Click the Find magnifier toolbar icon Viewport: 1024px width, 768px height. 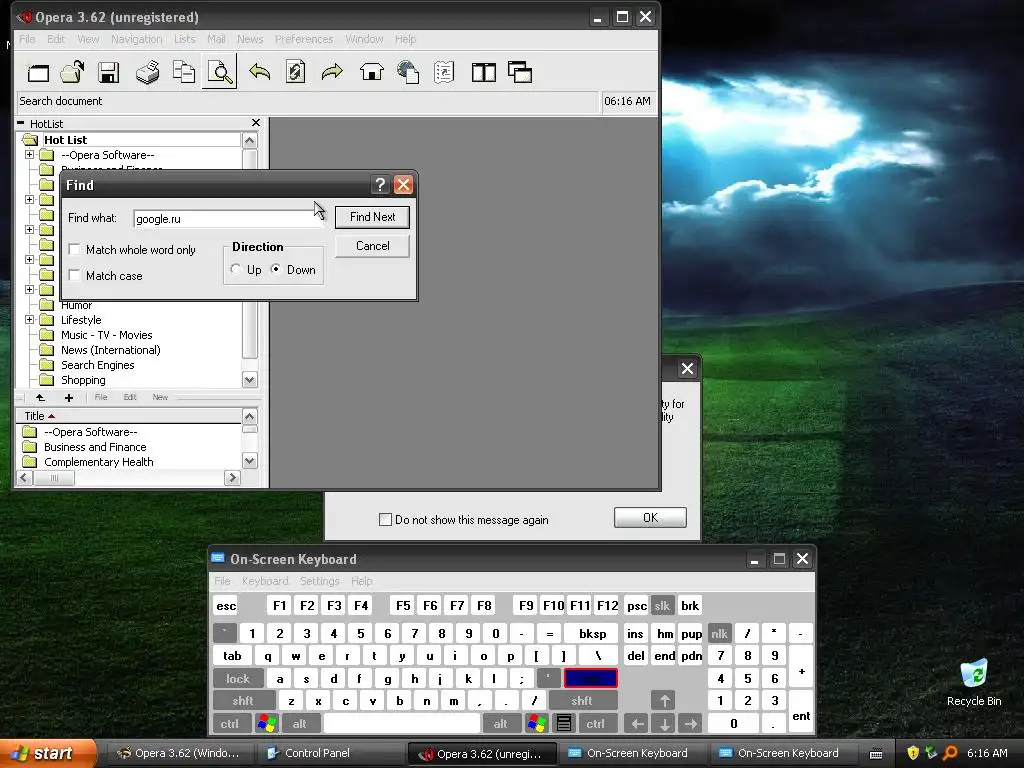[x=219, y=72]
